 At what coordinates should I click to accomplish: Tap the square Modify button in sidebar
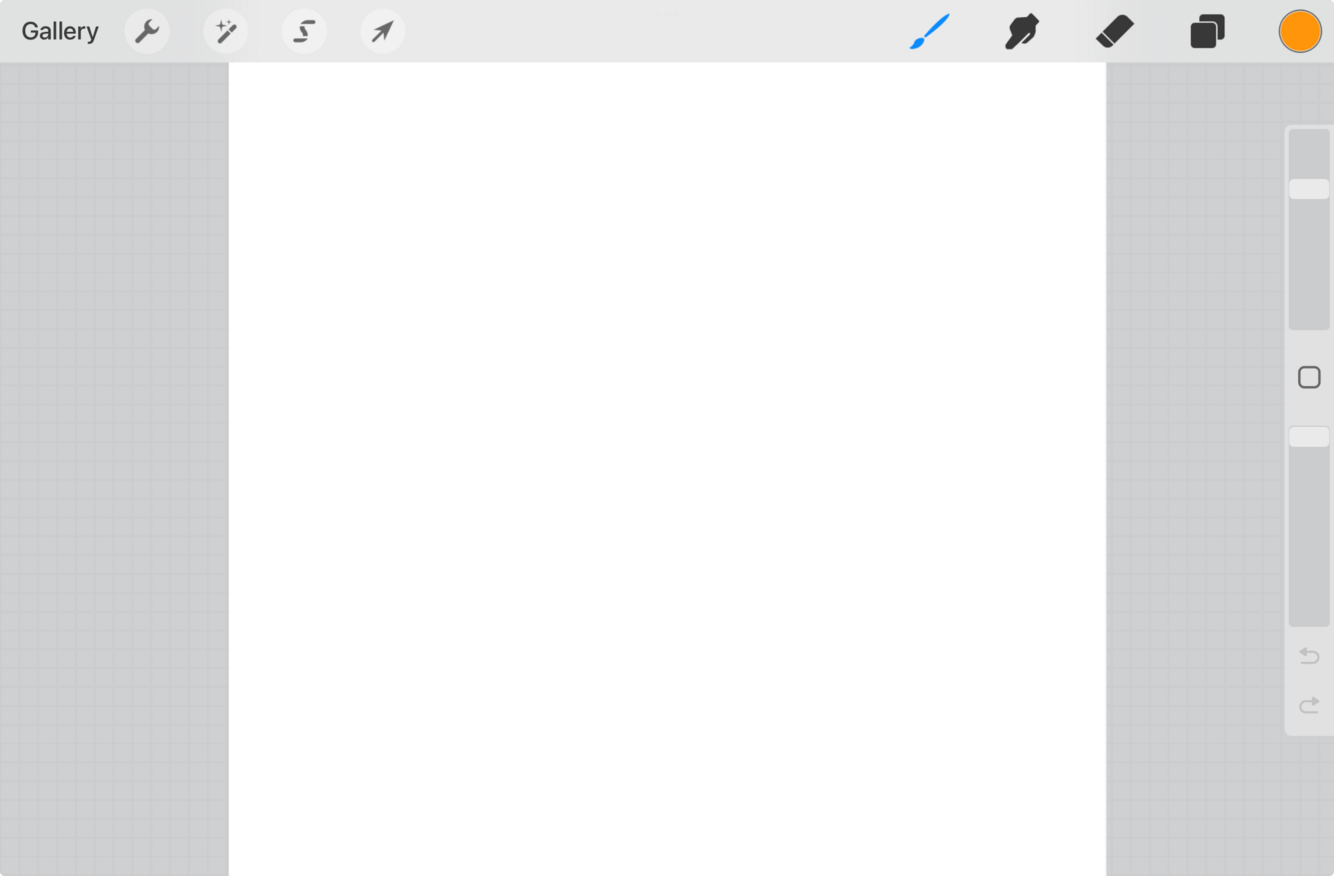tap(1309, 377)
